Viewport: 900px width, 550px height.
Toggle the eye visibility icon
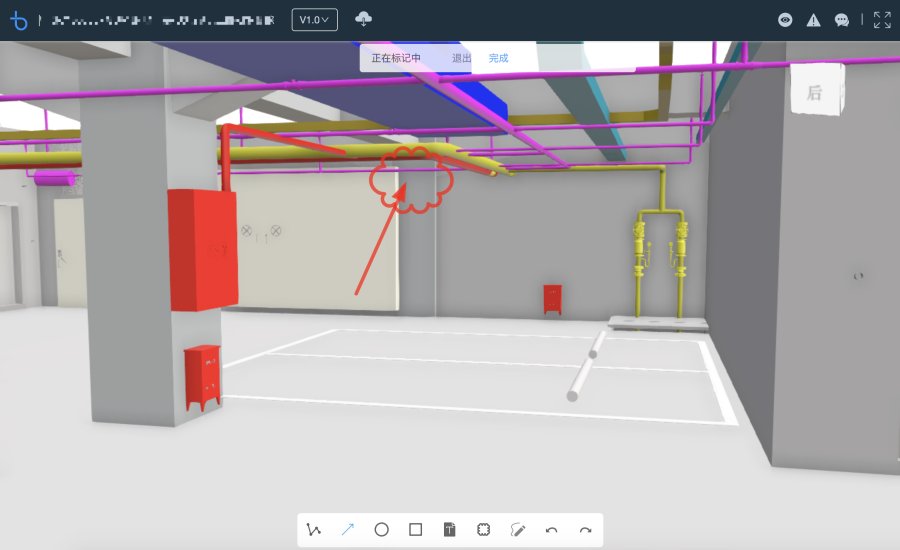pos(786,20)
